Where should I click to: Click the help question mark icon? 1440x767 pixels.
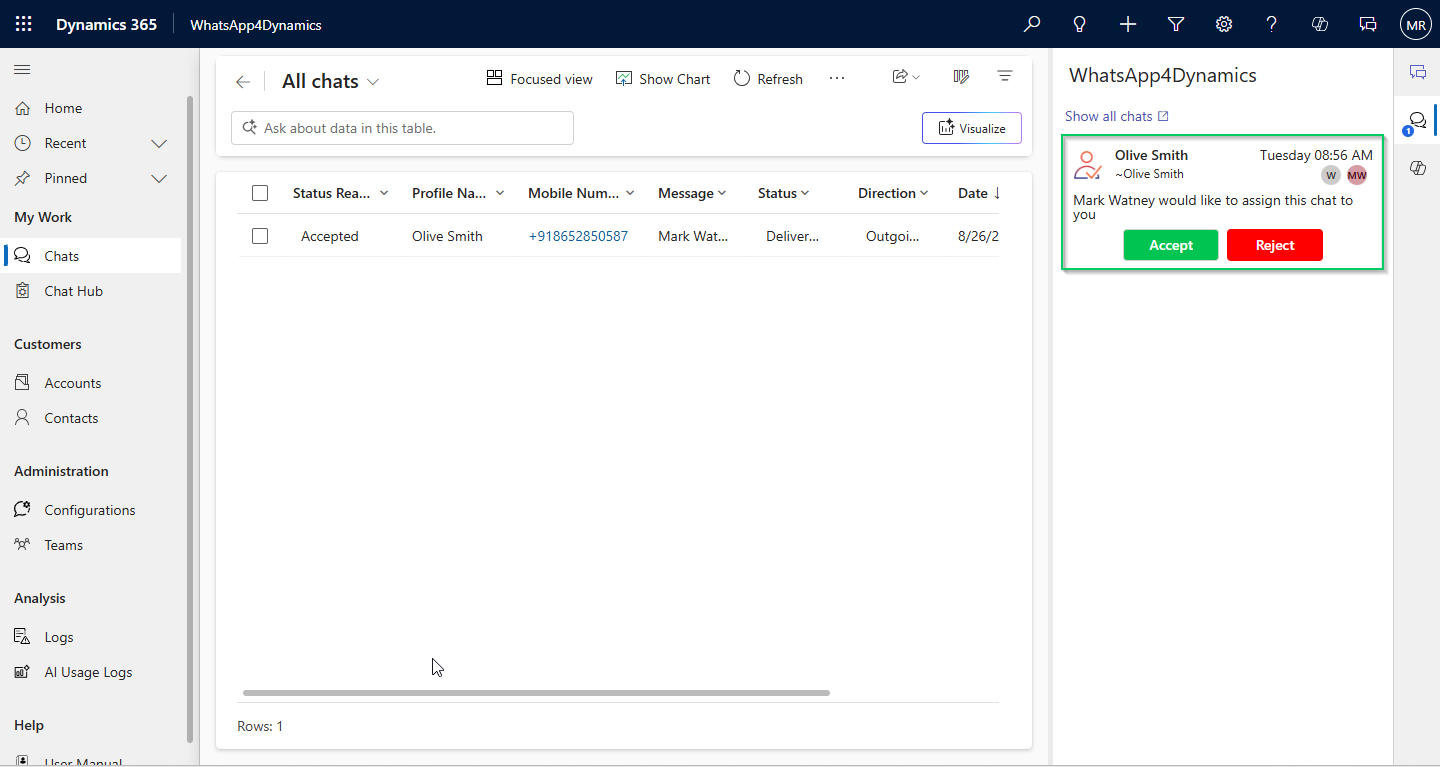(x=1272, y=24)
